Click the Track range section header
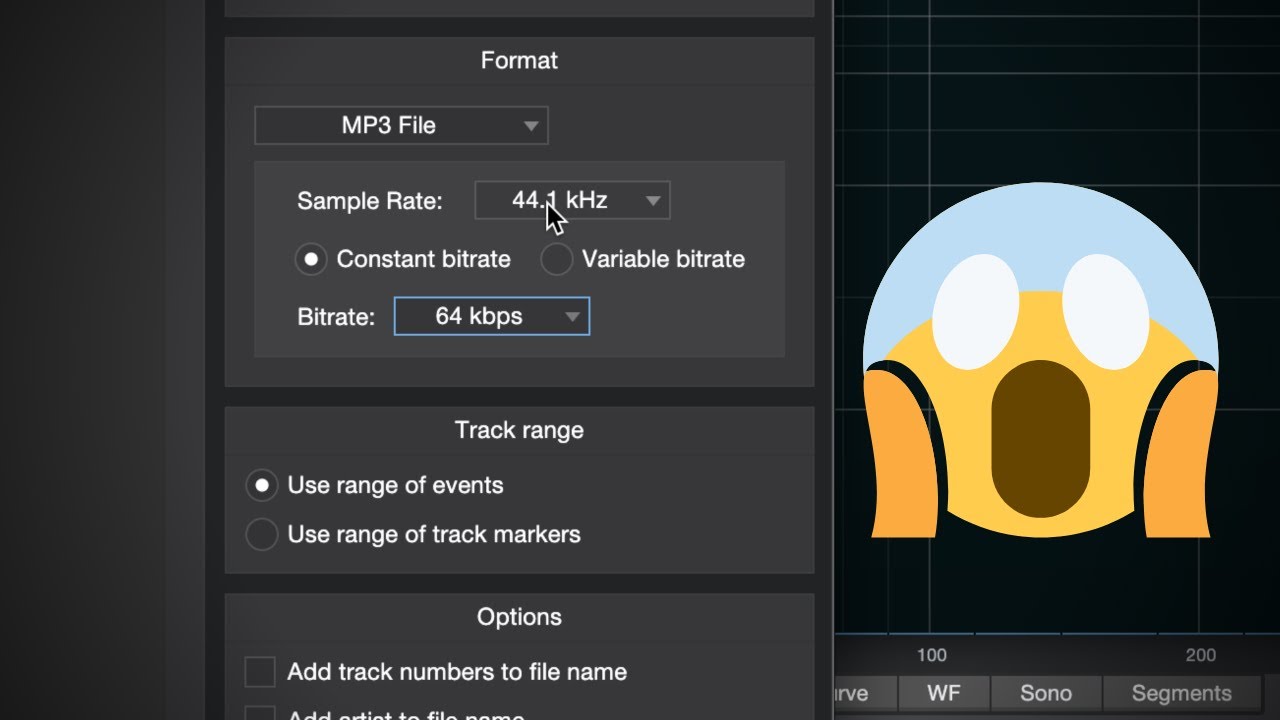1280x720 pixels. tap(519, 430)
